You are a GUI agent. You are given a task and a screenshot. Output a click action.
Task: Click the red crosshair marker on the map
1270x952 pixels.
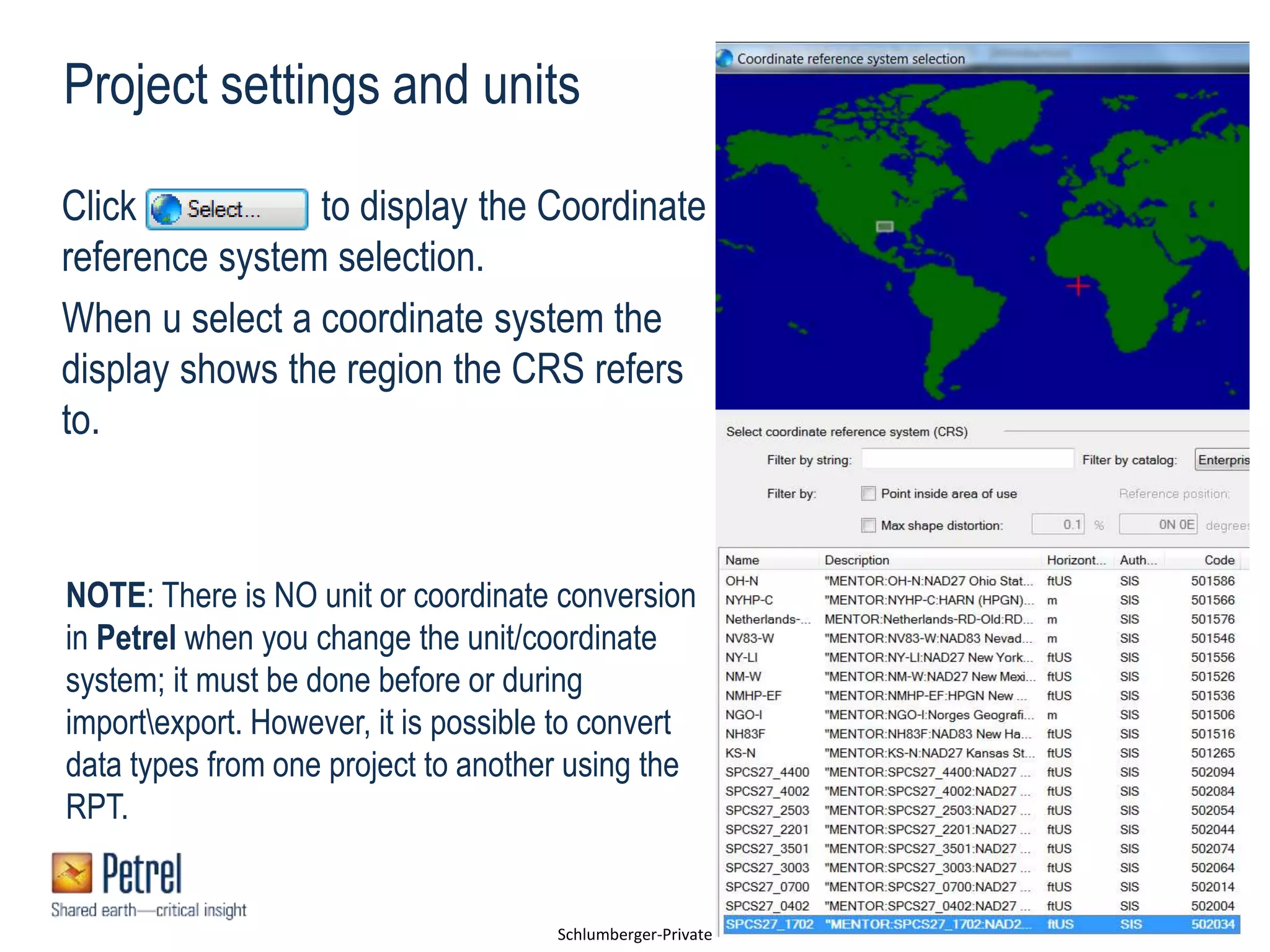pyautogui.click(x=1078, y=286)
